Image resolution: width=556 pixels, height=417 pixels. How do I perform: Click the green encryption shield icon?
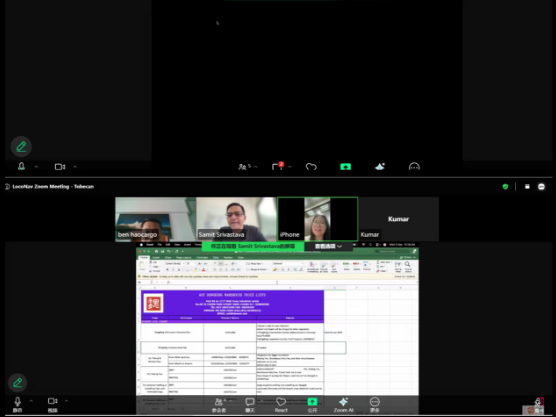(x=505, y=187)
